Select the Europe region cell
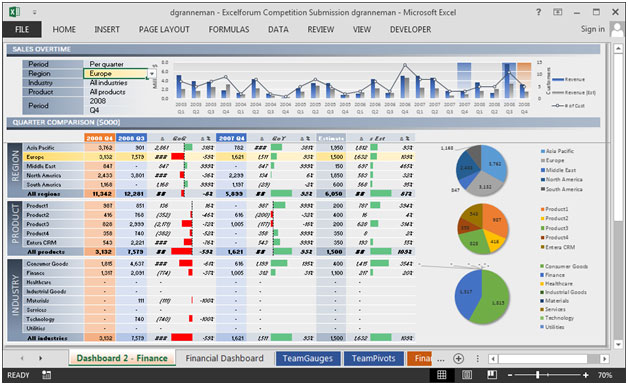The height and width of the screenshot is (385, 628). coord(116,73)
